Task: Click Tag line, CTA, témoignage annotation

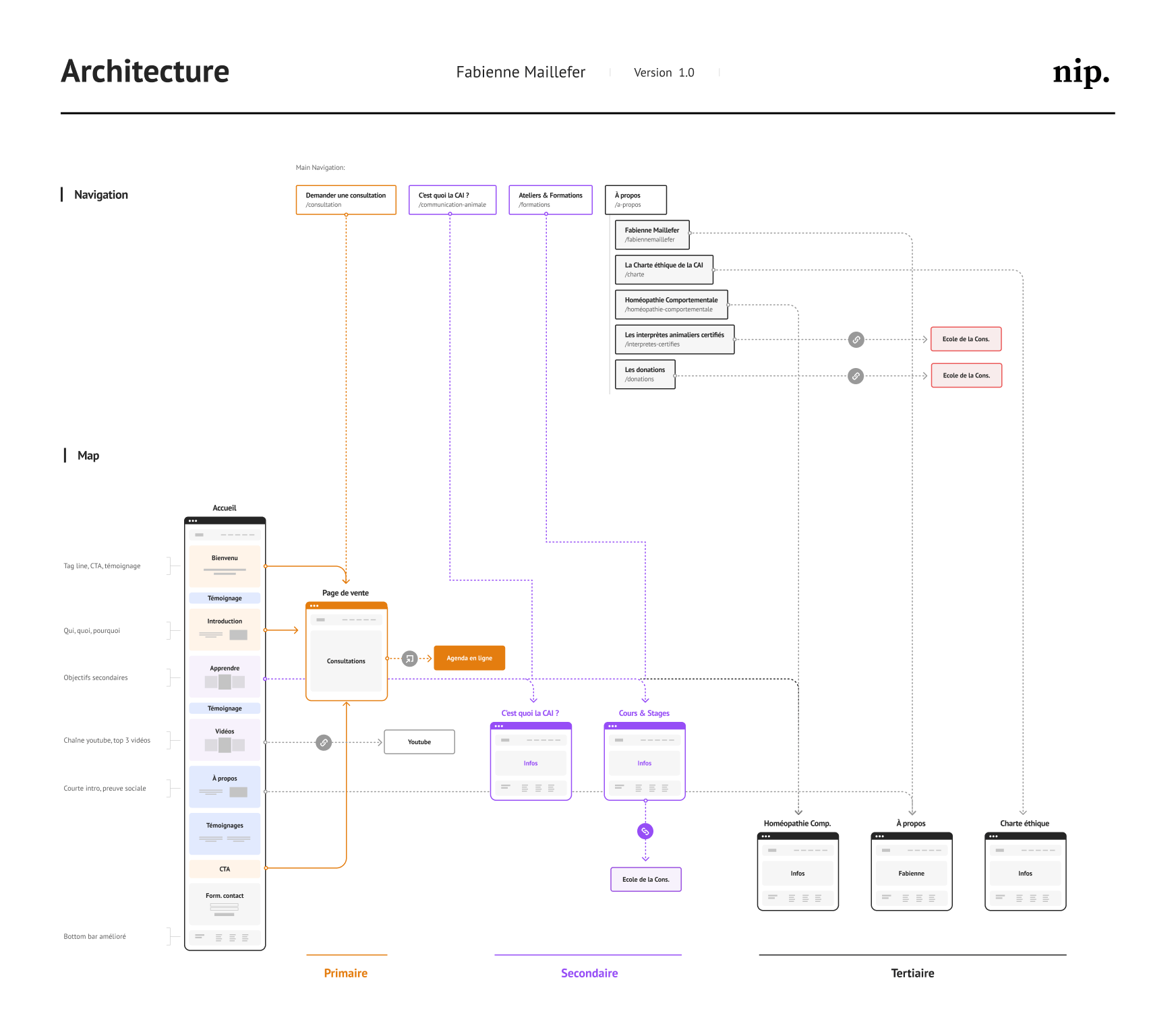Action: tap(102, 566)
